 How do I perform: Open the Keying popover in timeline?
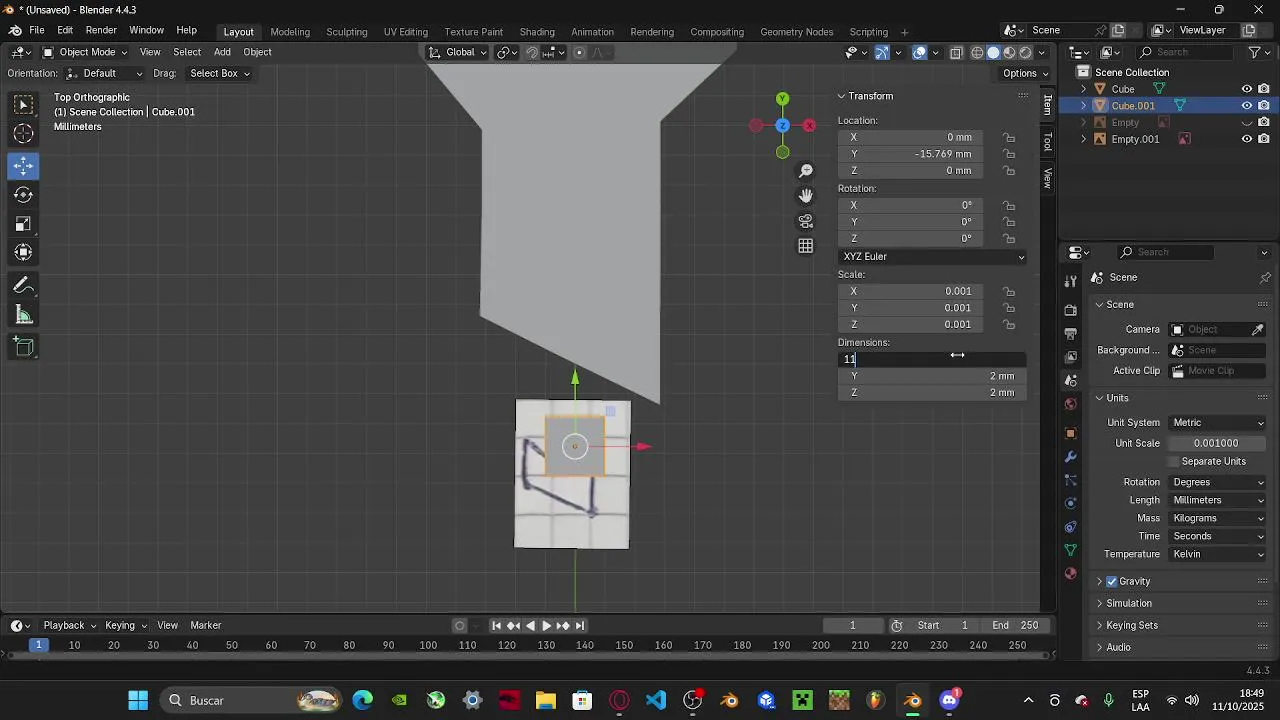tap(125, 625)
